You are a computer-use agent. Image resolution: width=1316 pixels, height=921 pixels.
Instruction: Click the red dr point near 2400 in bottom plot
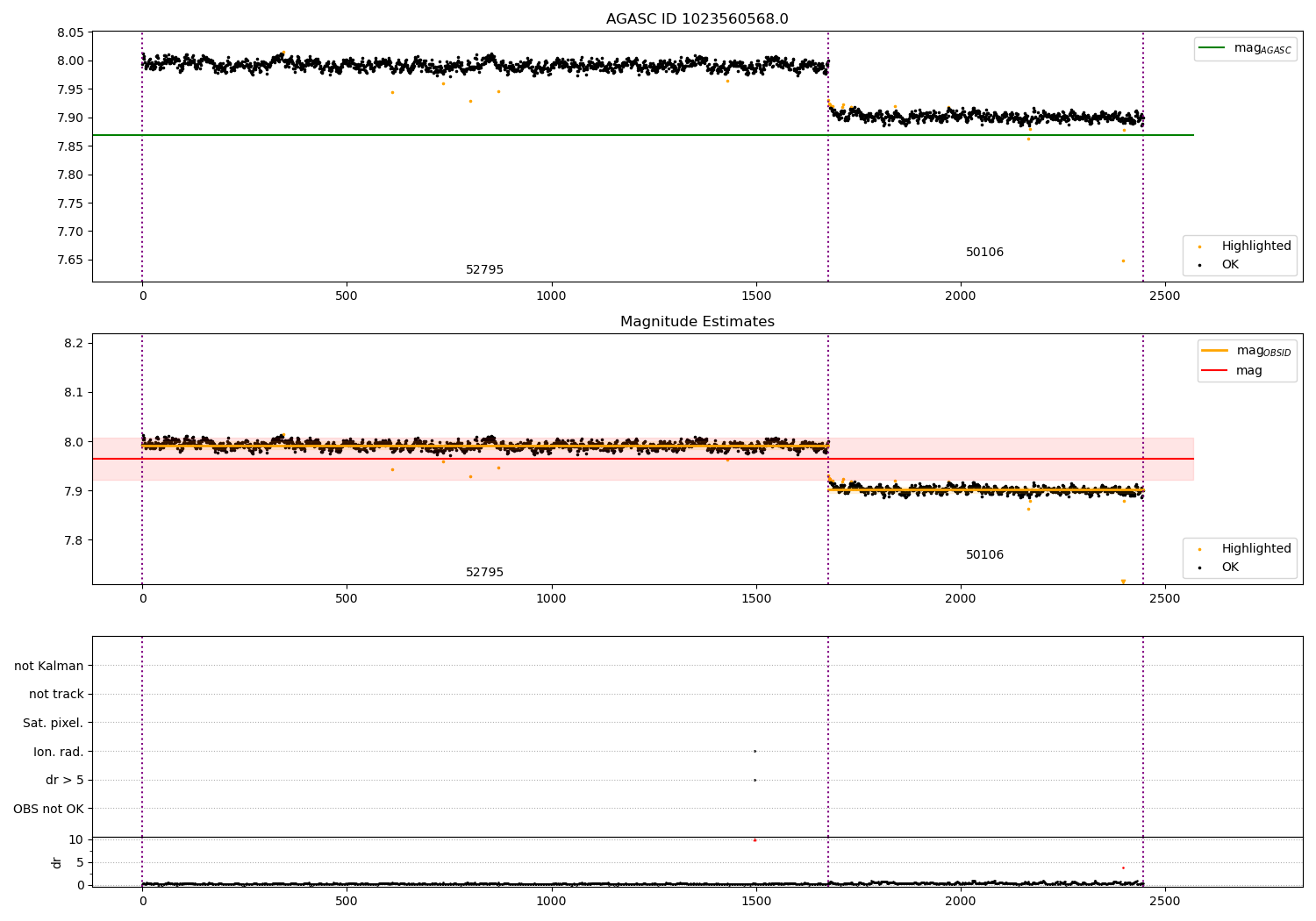tap(1123, 867)
